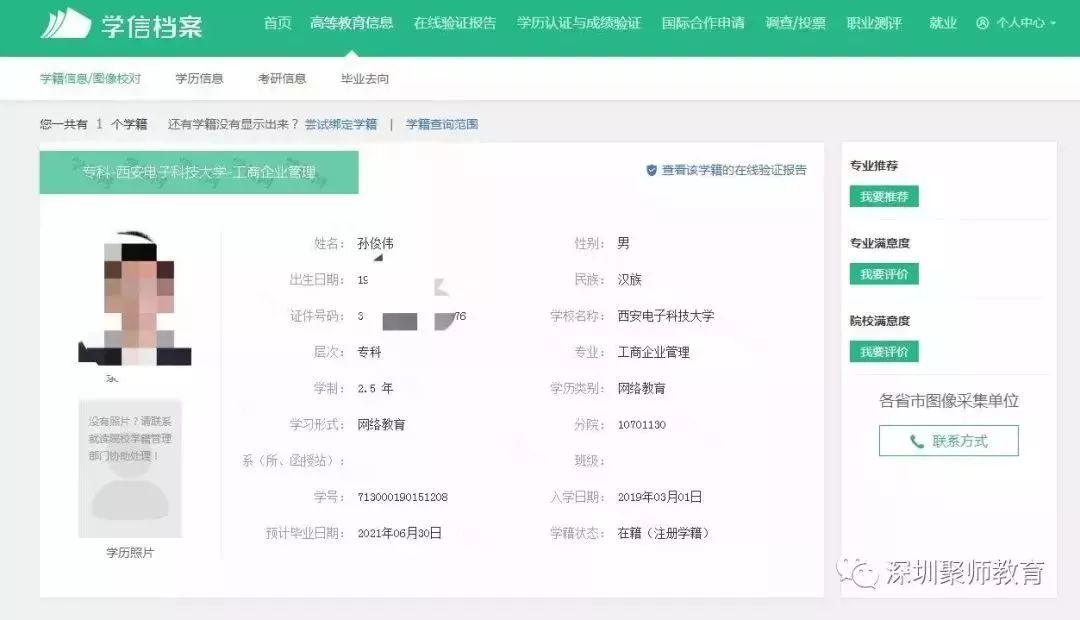Open the 毕业去向 tab

pos(364,79)
